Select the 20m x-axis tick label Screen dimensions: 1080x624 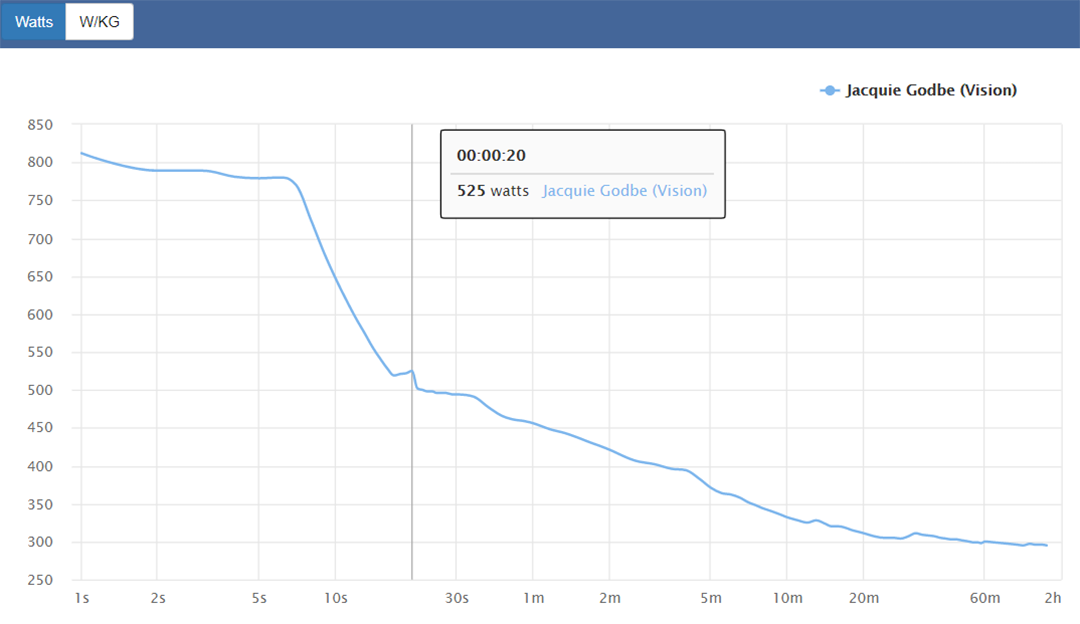(x=864, y=598)
